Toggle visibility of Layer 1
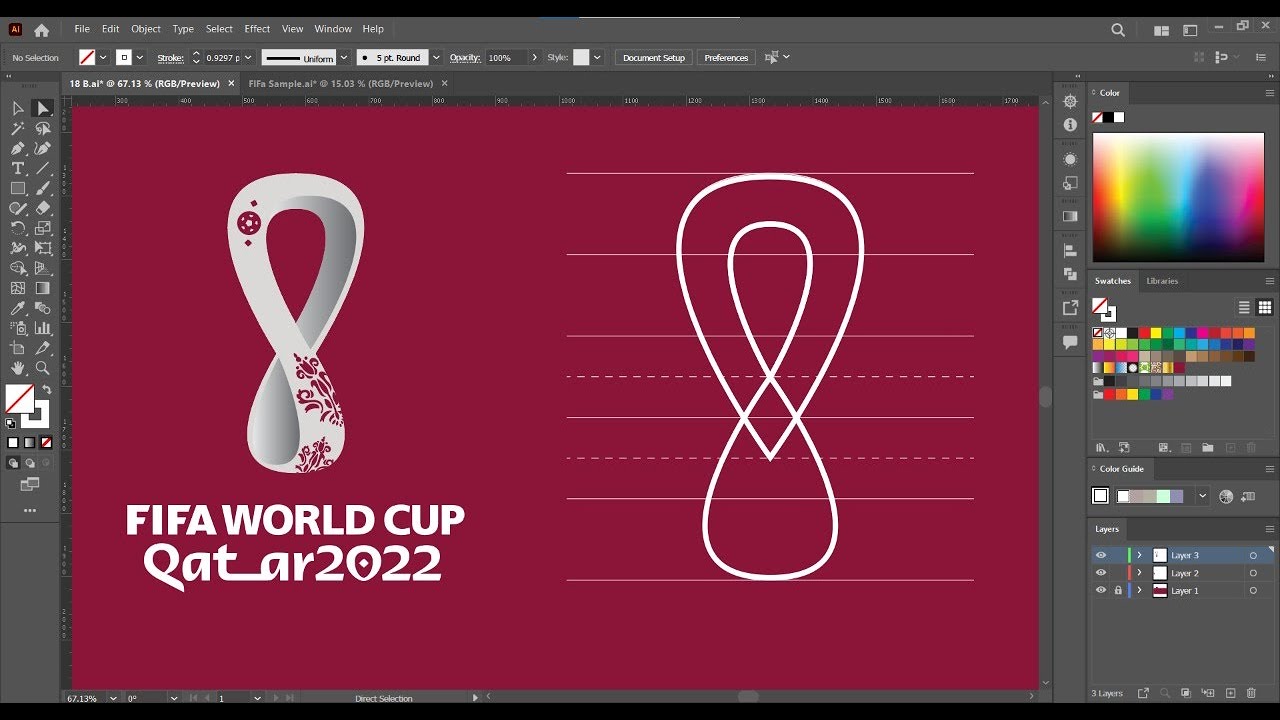Viewport: 1280px width, 720px height. pos(1101,591)
